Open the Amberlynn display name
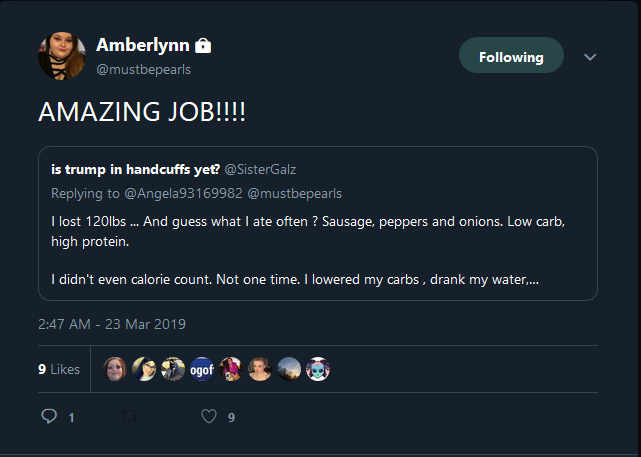The width and height of the screenshot is (641, 457). pyautogui.click(x=143, y=45)
